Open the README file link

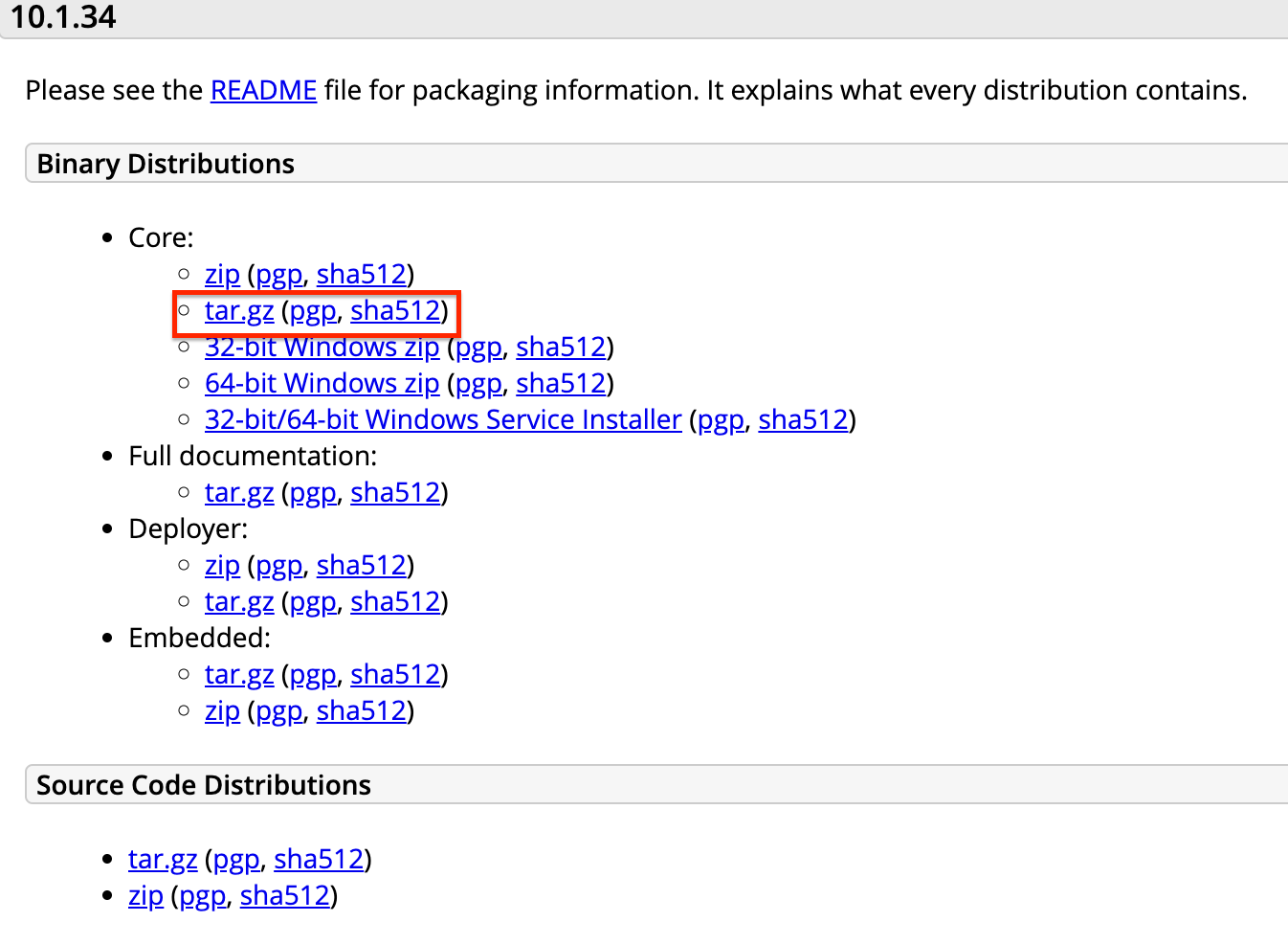click(x=263, y=90)
